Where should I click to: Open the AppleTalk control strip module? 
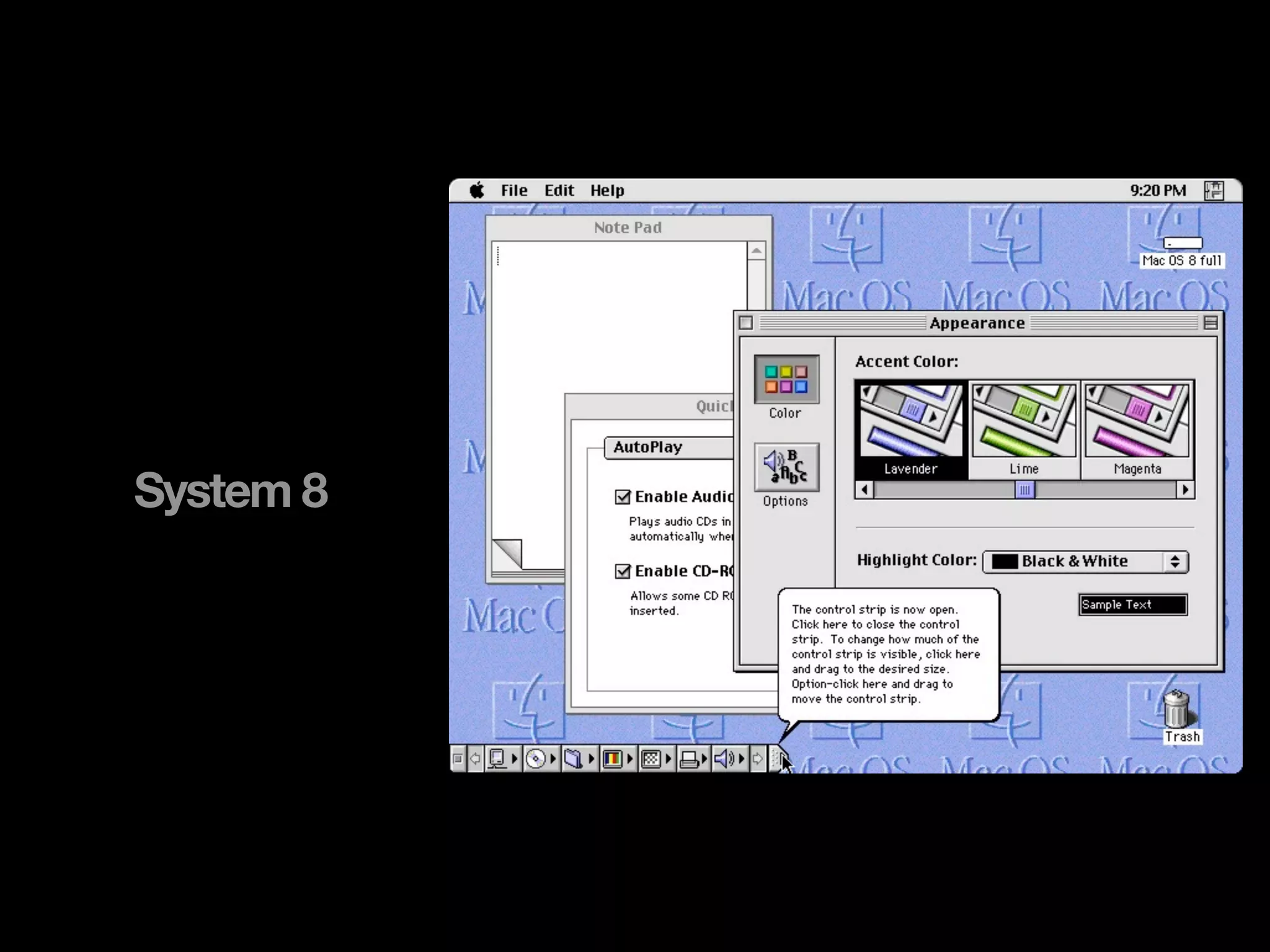(x=502, y=759)
